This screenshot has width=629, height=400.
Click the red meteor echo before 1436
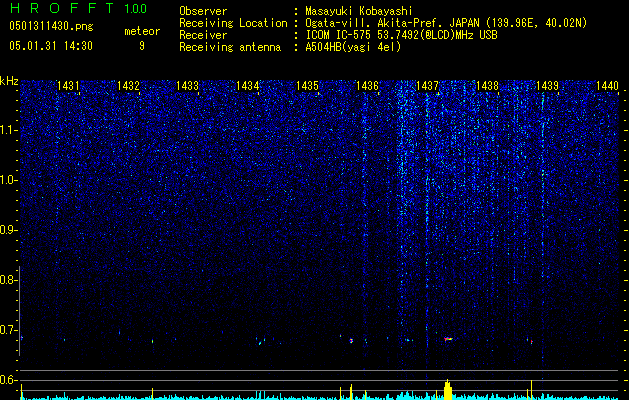click(351, 341)
